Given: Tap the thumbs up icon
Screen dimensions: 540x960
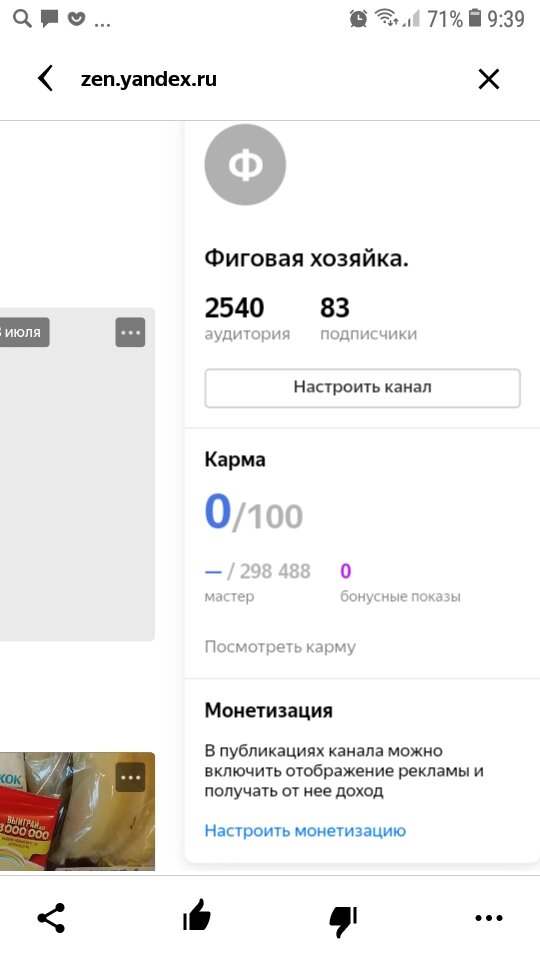Looking at the screenshot, I should coord(197,918).
